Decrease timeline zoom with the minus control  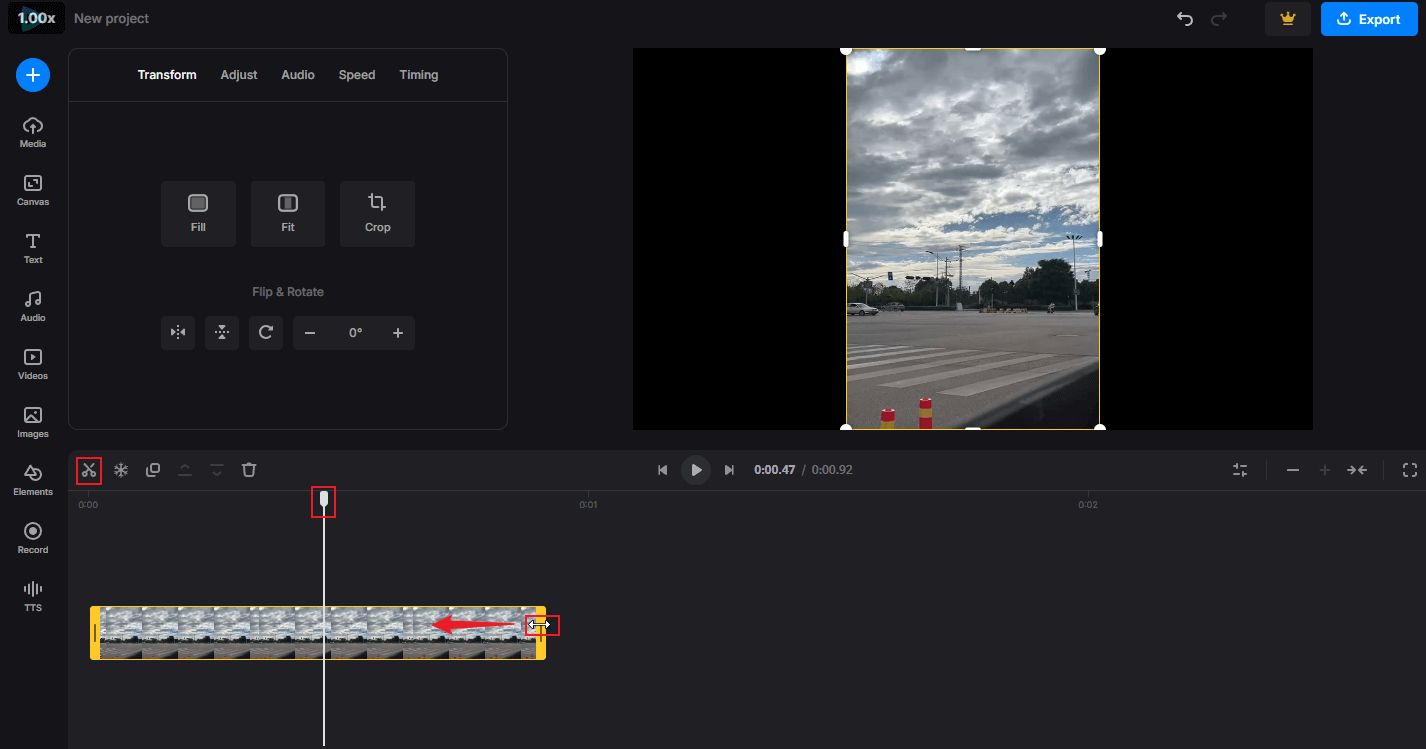(1292, 469)
